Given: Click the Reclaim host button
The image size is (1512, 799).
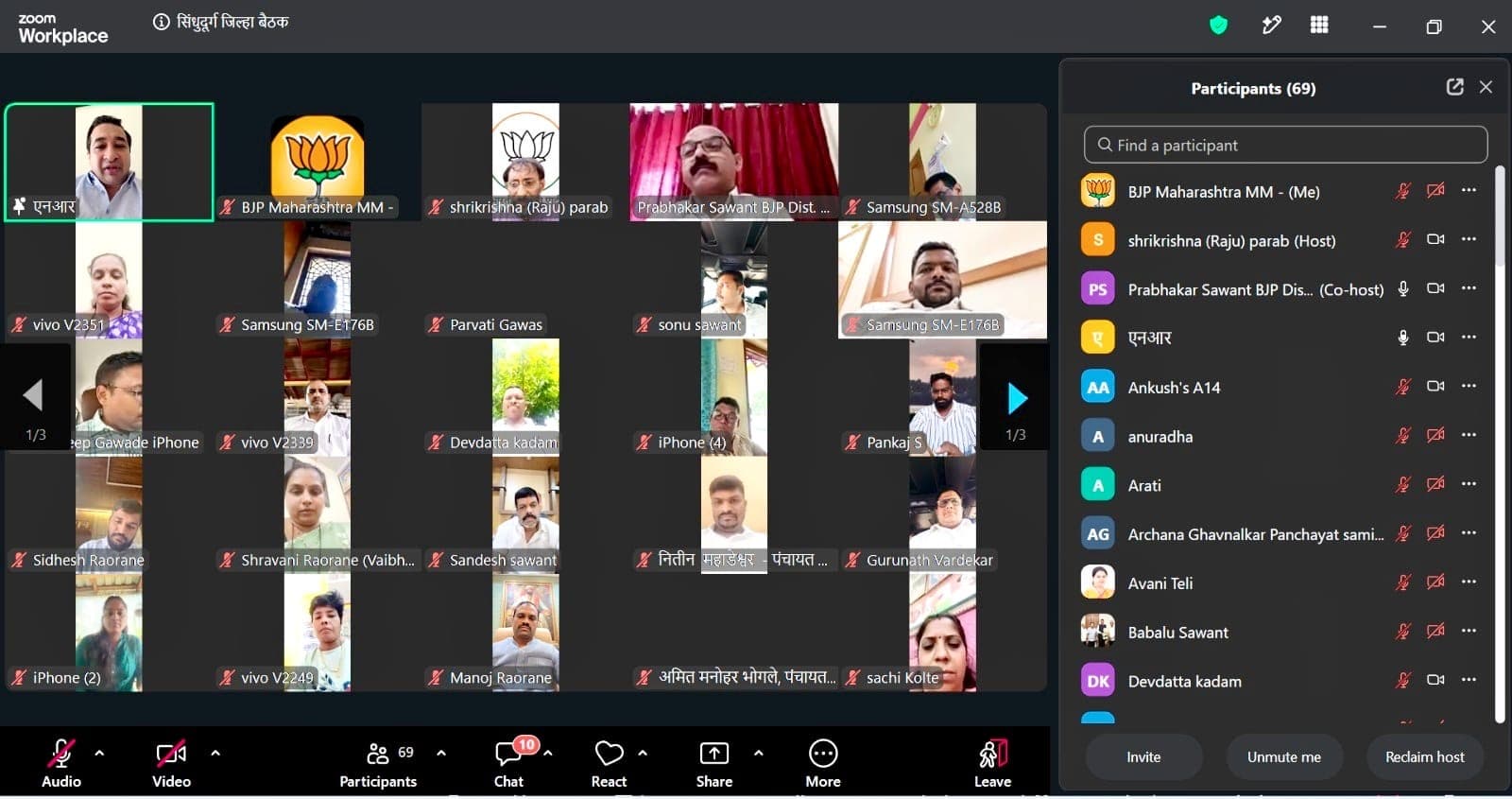Looking at the screenshot, I should (x=1425, y=756).
